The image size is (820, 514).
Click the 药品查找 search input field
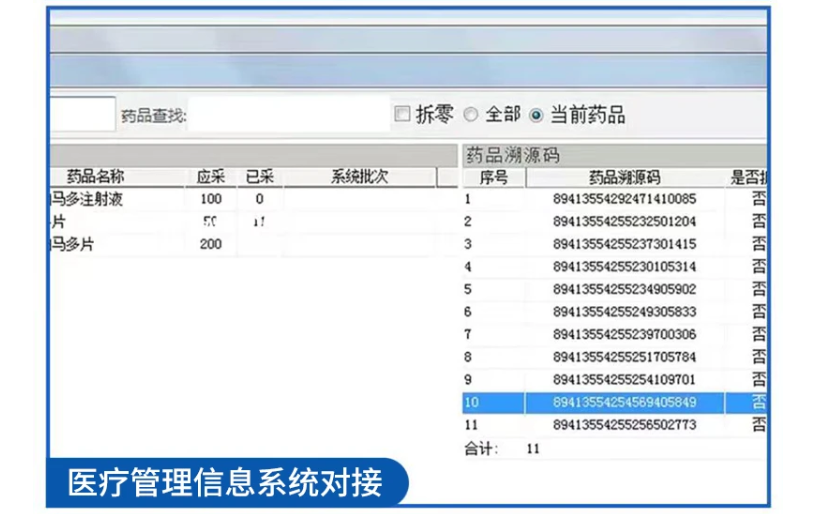tap(289, 115)
